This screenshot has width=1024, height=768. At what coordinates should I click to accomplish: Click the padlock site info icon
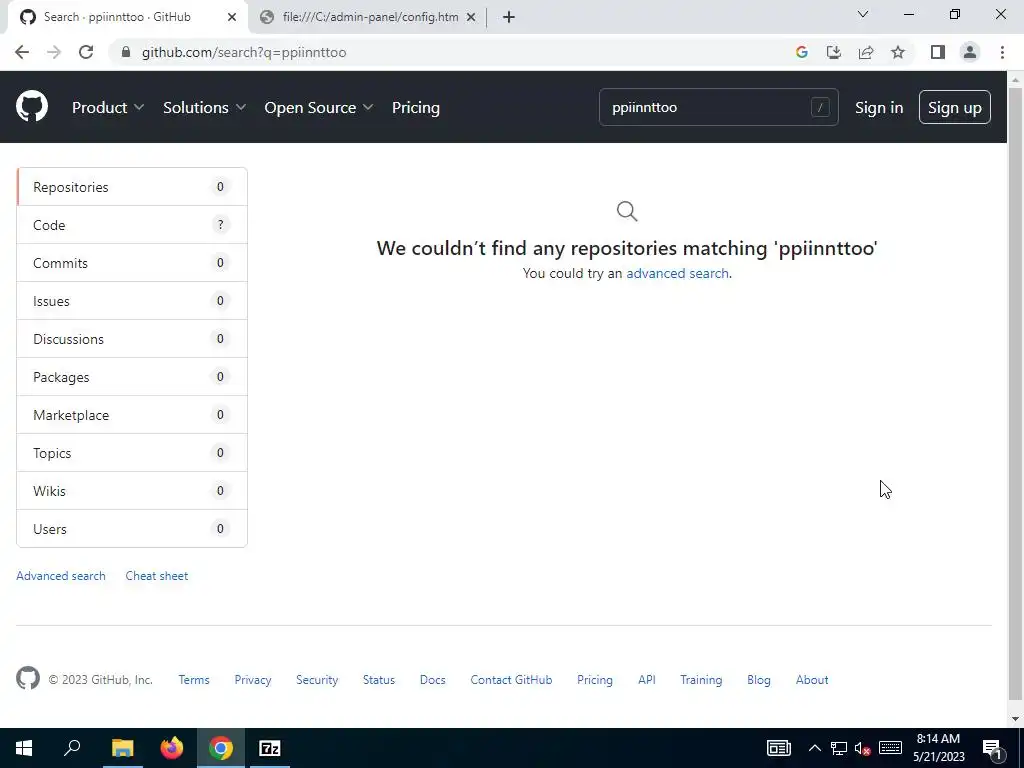coord(126,52)
